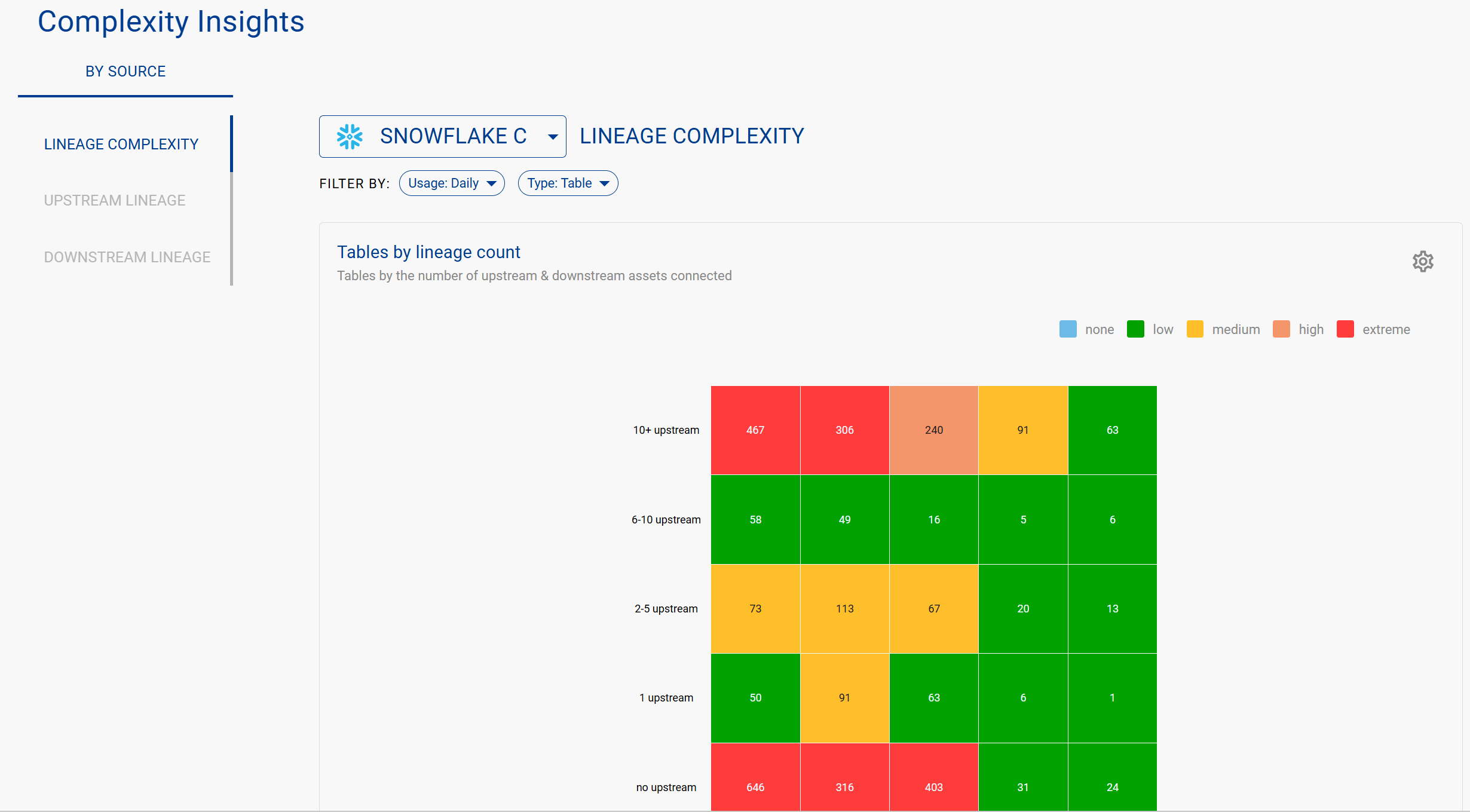Open chart settings gear icon
1470x812 pixels.
1423,261
